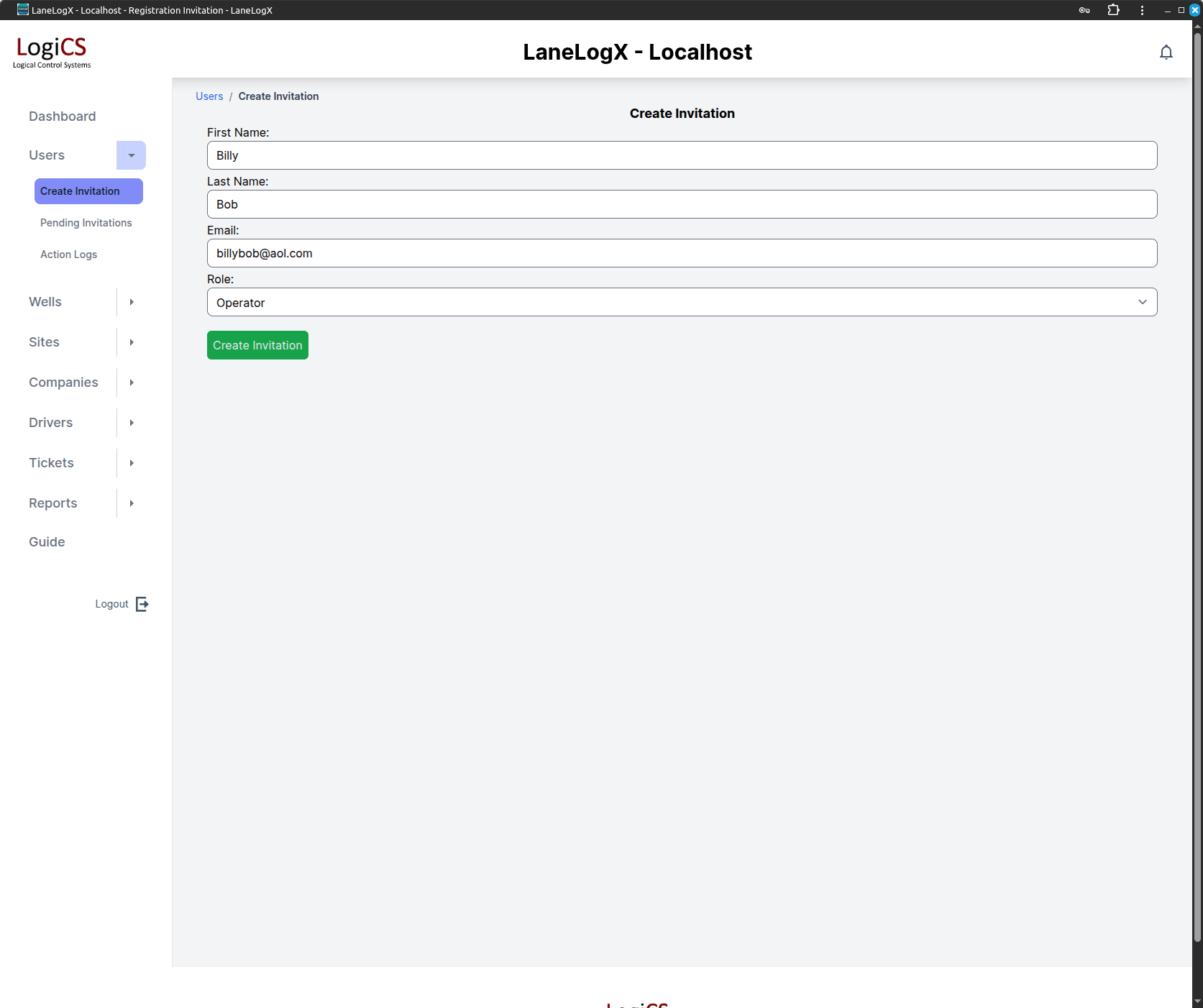Open the Role dropdown showing Operator

click(x=682, y=303)
